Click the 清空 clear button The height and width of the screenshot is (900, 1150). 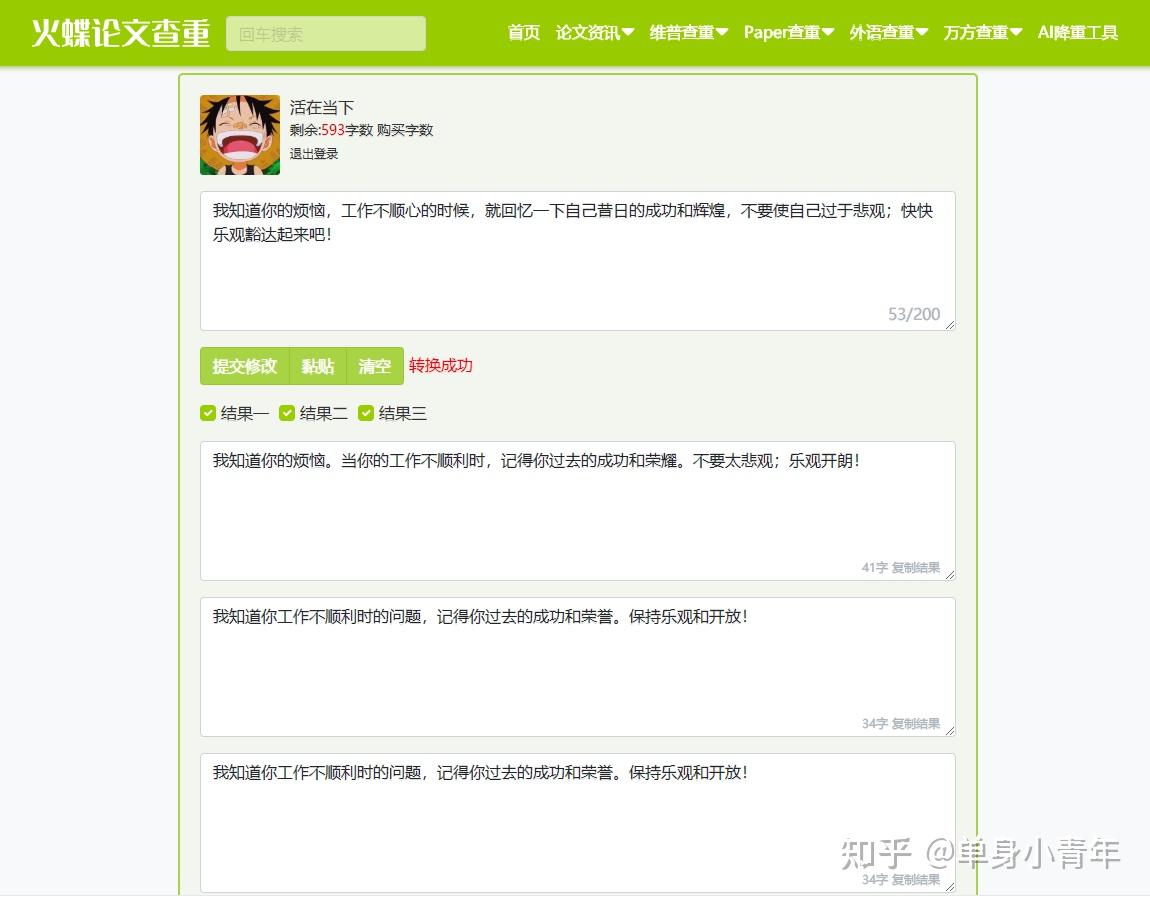(375, 366)
